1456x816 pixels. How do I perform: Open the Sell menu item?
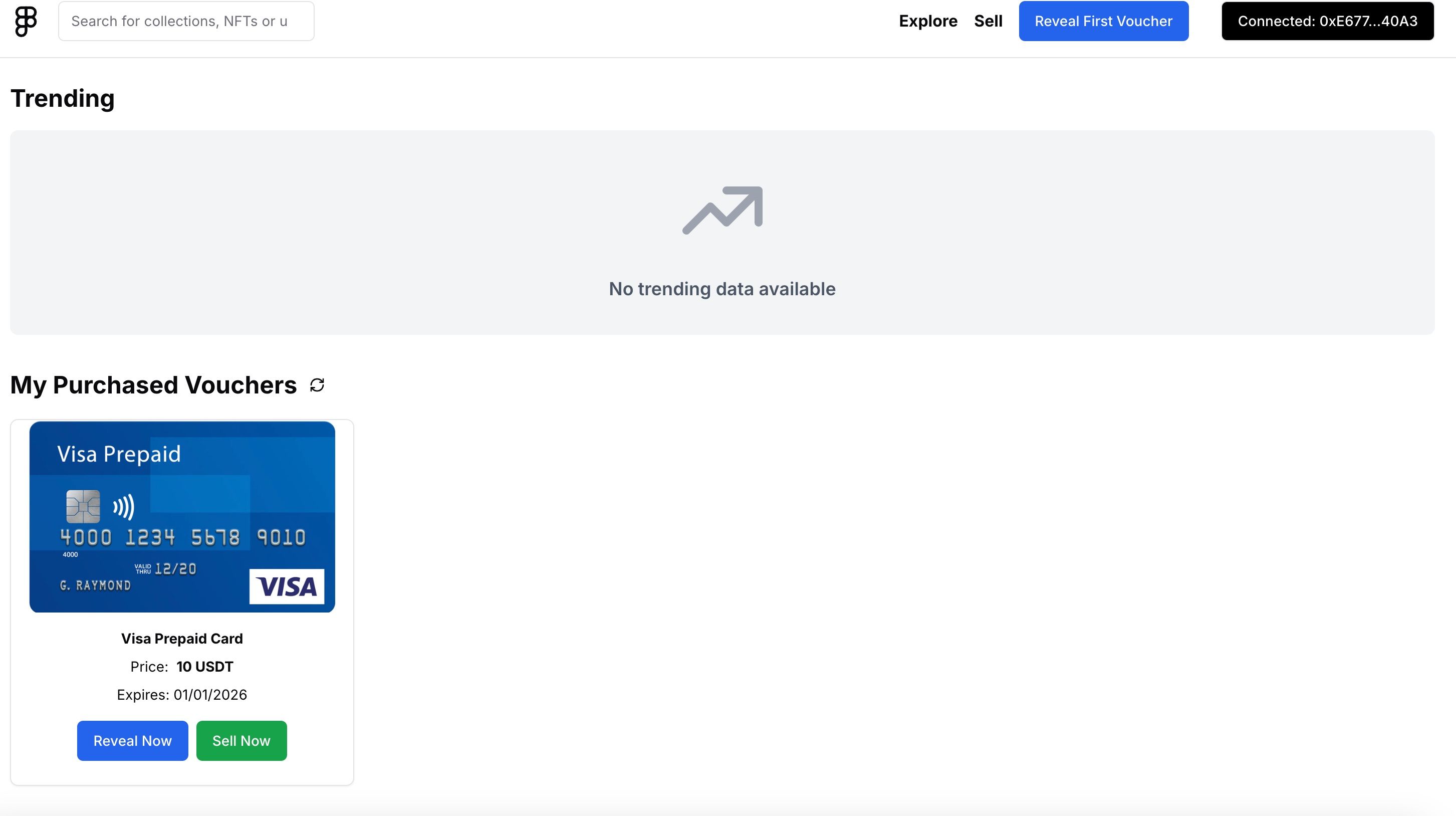tap(988, 21)
